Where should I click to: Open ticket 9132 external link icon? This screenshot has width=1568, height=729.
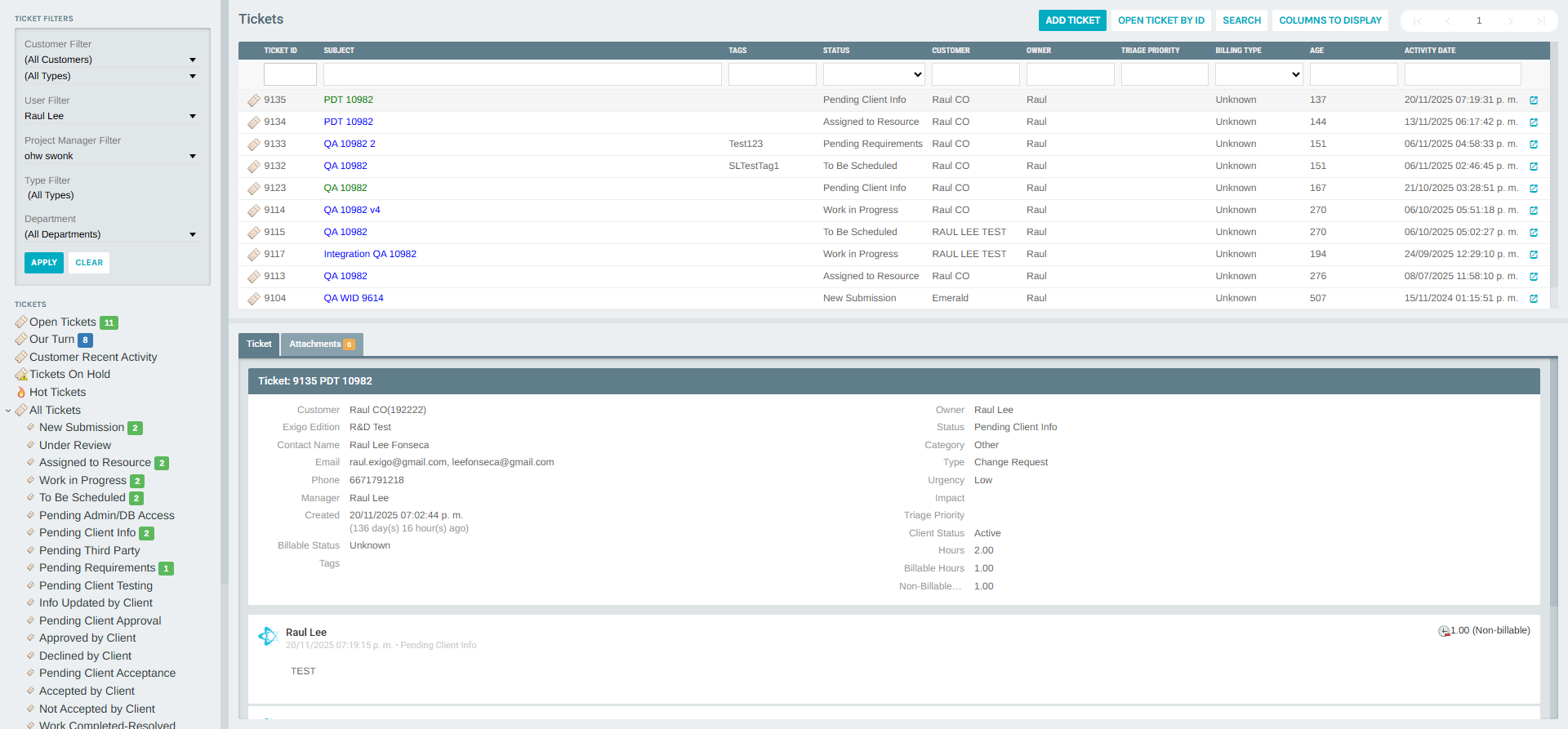(1534, 167)
